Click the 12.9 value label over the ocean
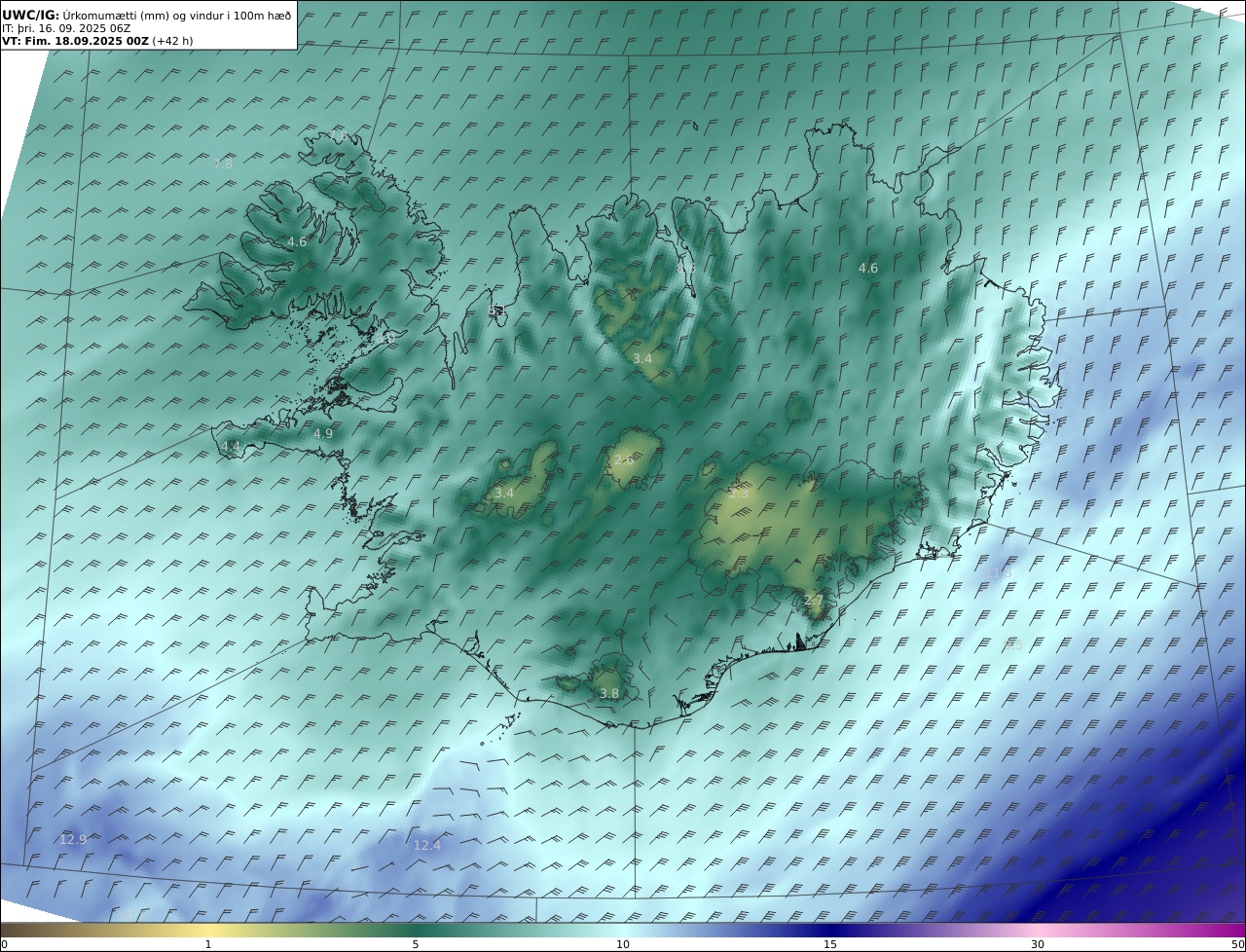 tap(73, 839)
